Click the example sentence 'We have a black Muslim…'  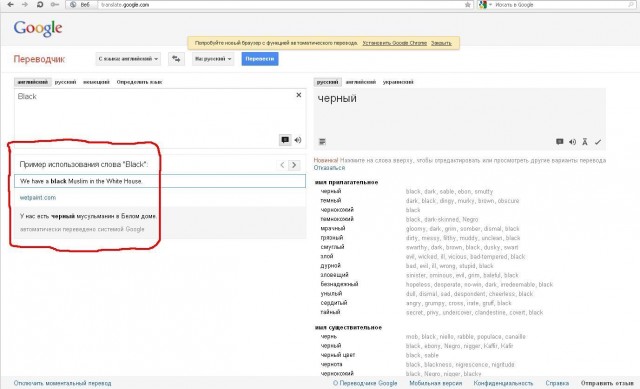point(160,181)
